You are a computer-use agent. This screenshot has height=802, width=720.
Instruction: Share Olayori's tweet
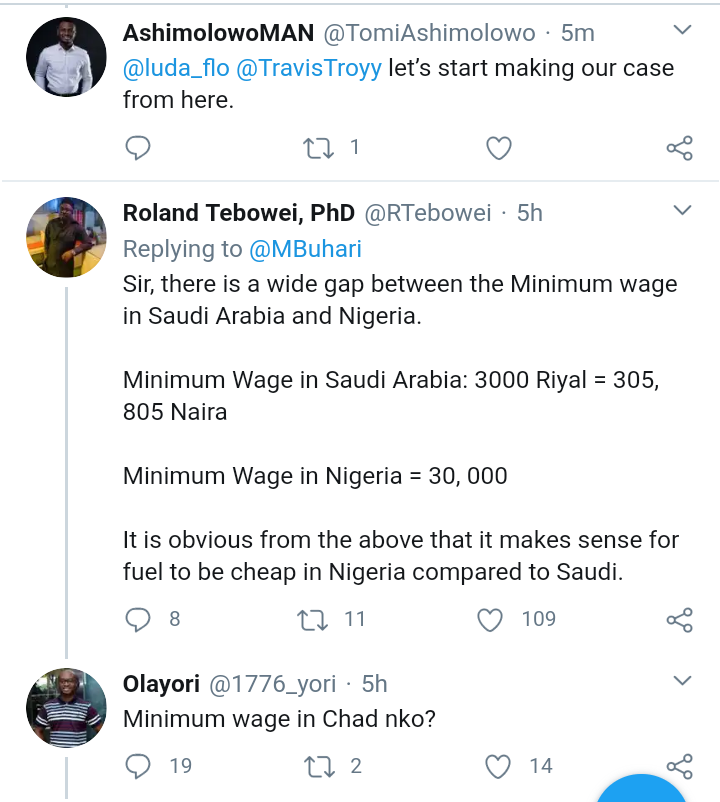[x=679, y=767]
